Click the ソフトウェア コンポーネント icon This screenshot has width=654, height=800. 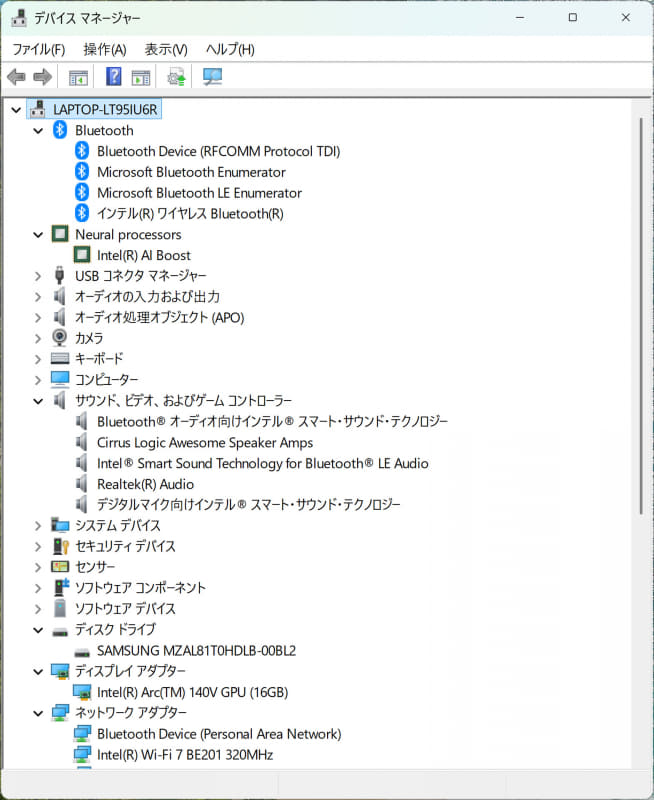click(x=61, y=587)
